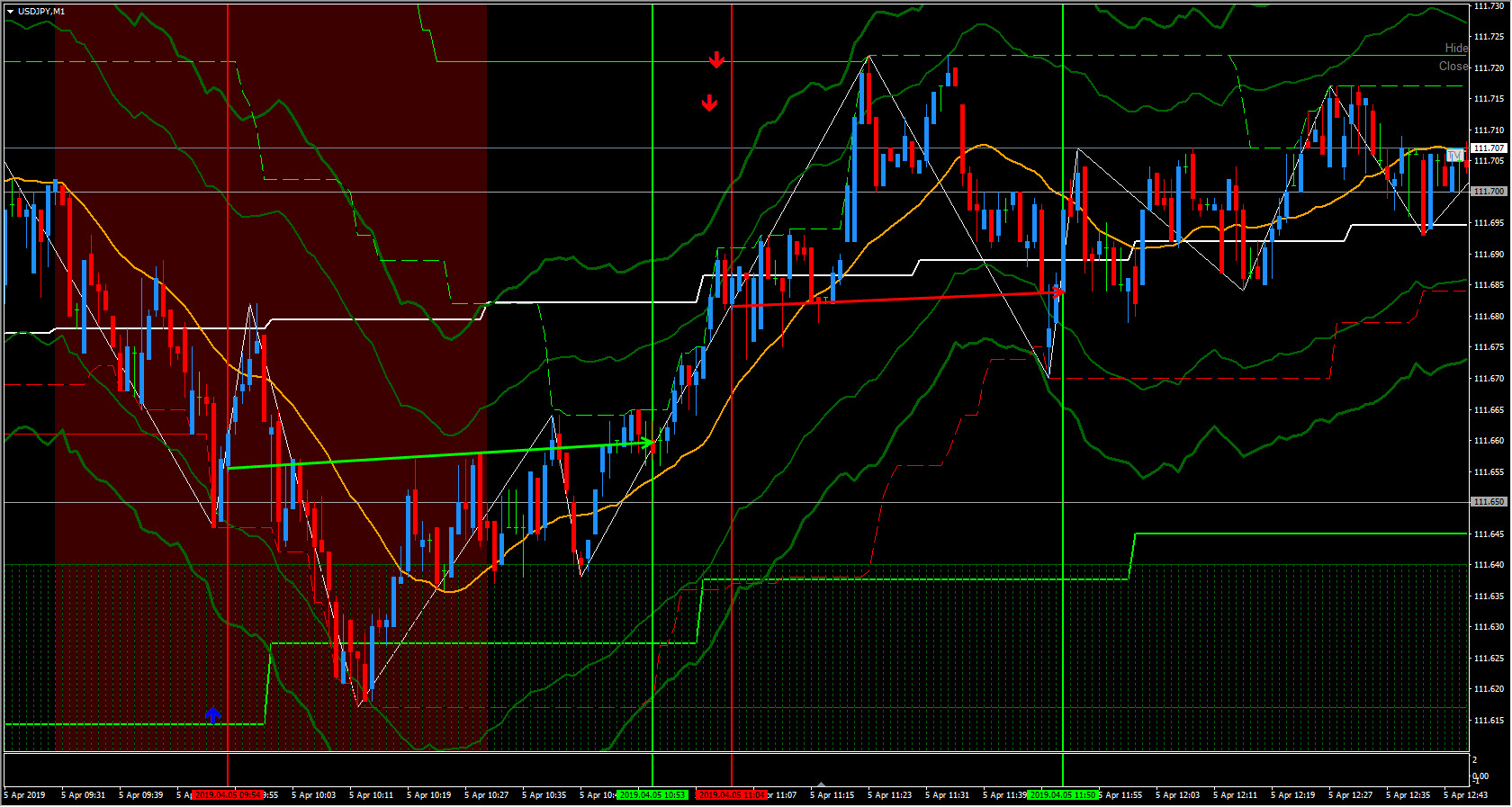Click the green date label 2019.04.05 10:53
Image resolution: width=1512 pixels, height=807 pixels.
tap(652, 795)
